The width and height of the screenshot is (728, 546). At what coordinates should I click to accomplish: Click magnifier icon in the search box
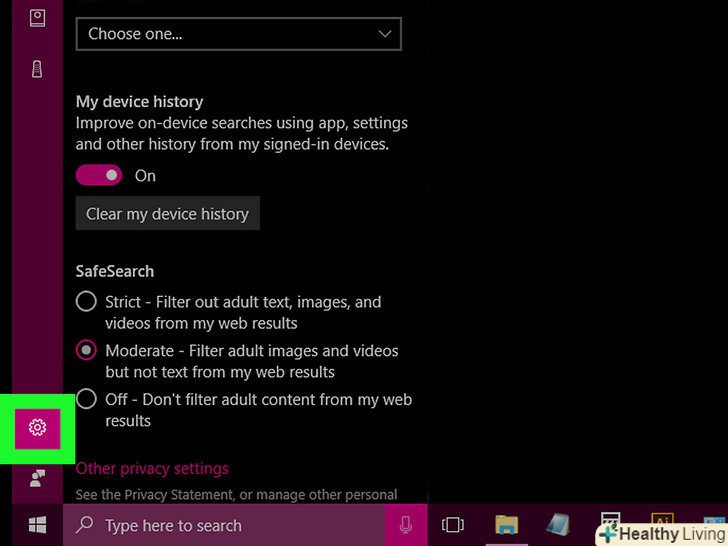[86, 525]
